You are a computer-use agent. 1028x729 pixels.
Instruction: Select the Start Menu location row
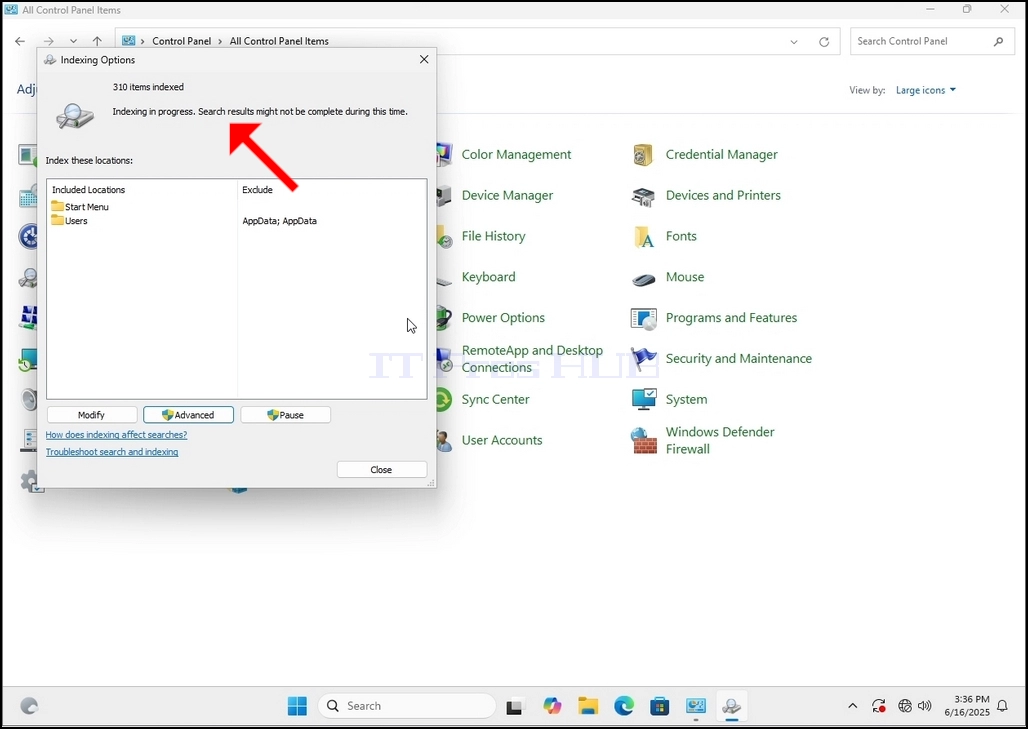click(80, 207)
